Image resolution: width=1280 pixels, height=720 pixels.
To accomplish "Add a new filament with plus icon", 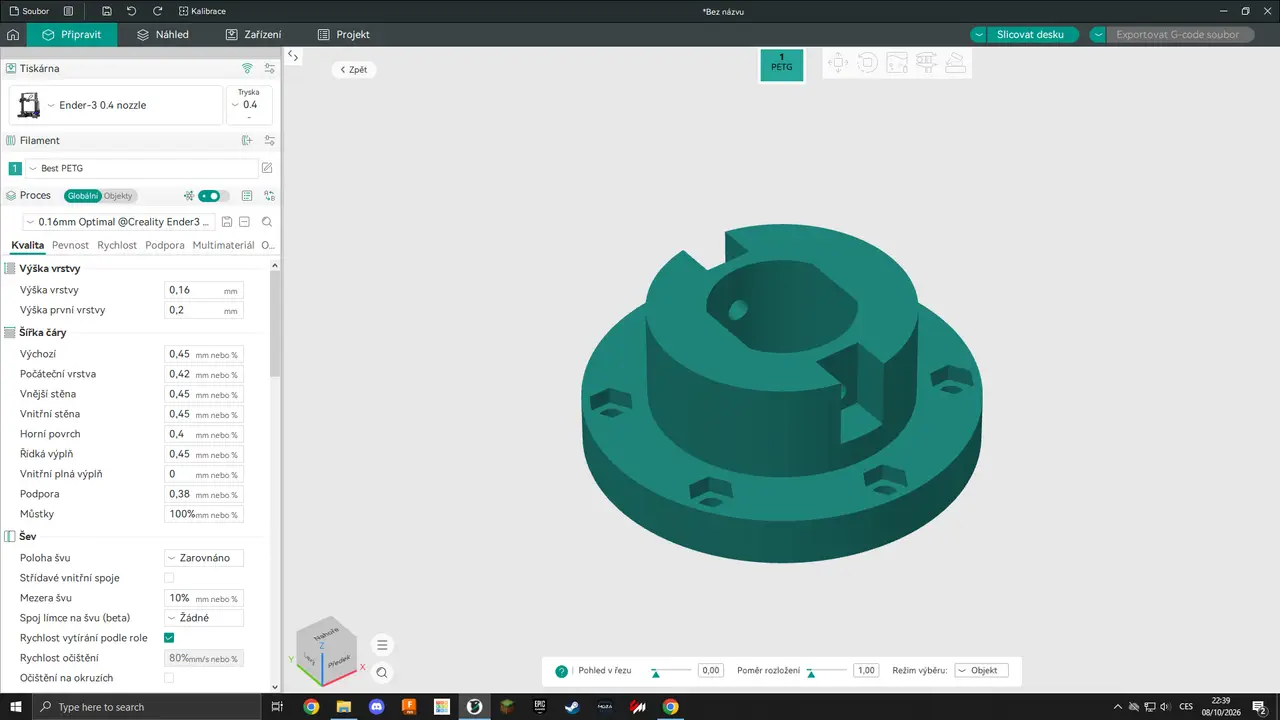I will click(247, 141).
